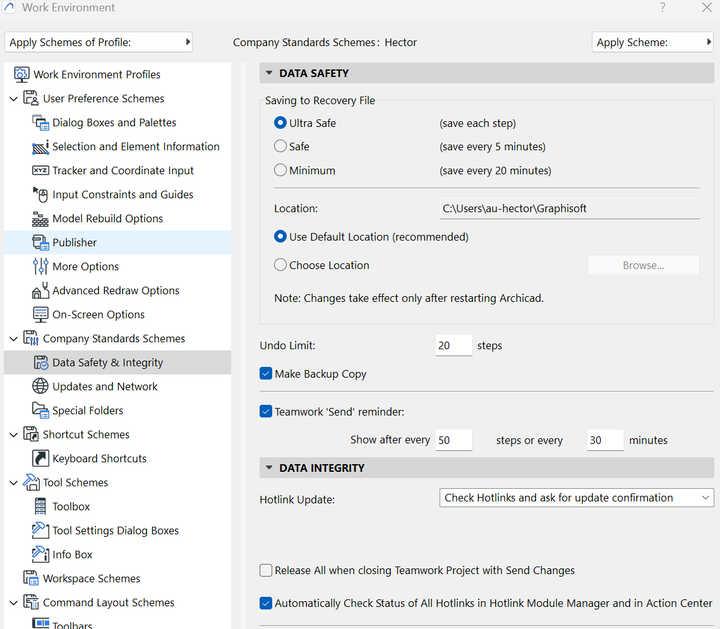The image size is (720, 629).
Task: Click the Keyboard Shortcuts icon
Action: pyautogui.click(x=41, y=459)
